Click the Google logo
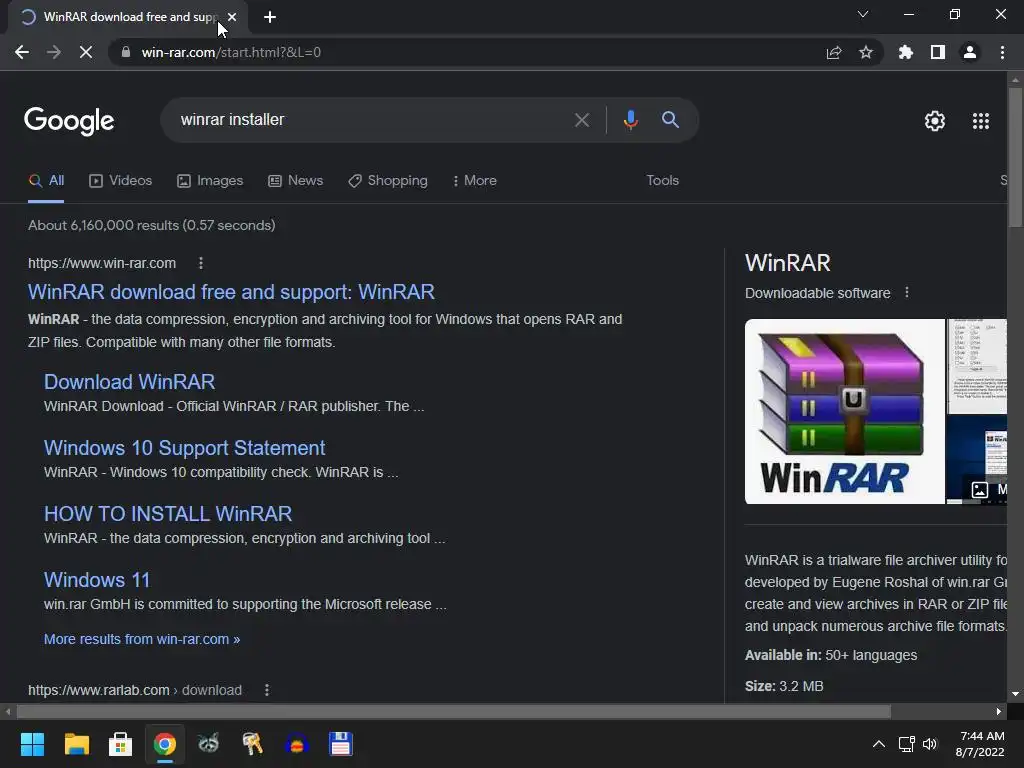The height and width of the screenshot is (768, 1024). tap(69, 121)
